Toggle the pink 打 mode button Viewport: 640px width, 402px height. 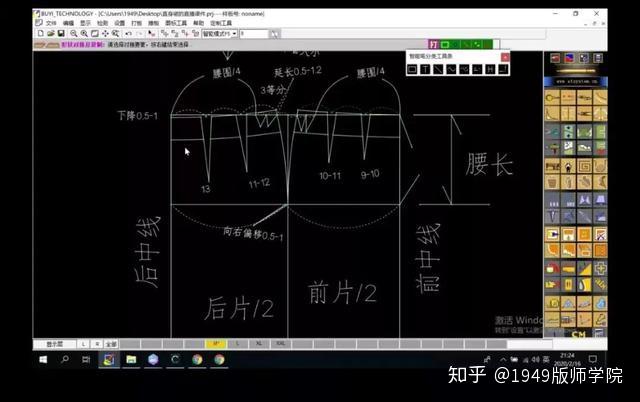(433, 44)
